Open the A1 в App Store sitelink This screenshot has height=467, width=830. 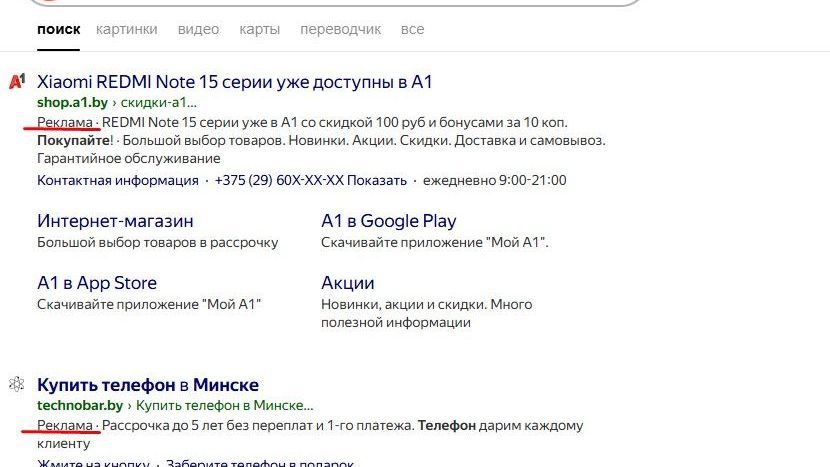coord(97,283)
